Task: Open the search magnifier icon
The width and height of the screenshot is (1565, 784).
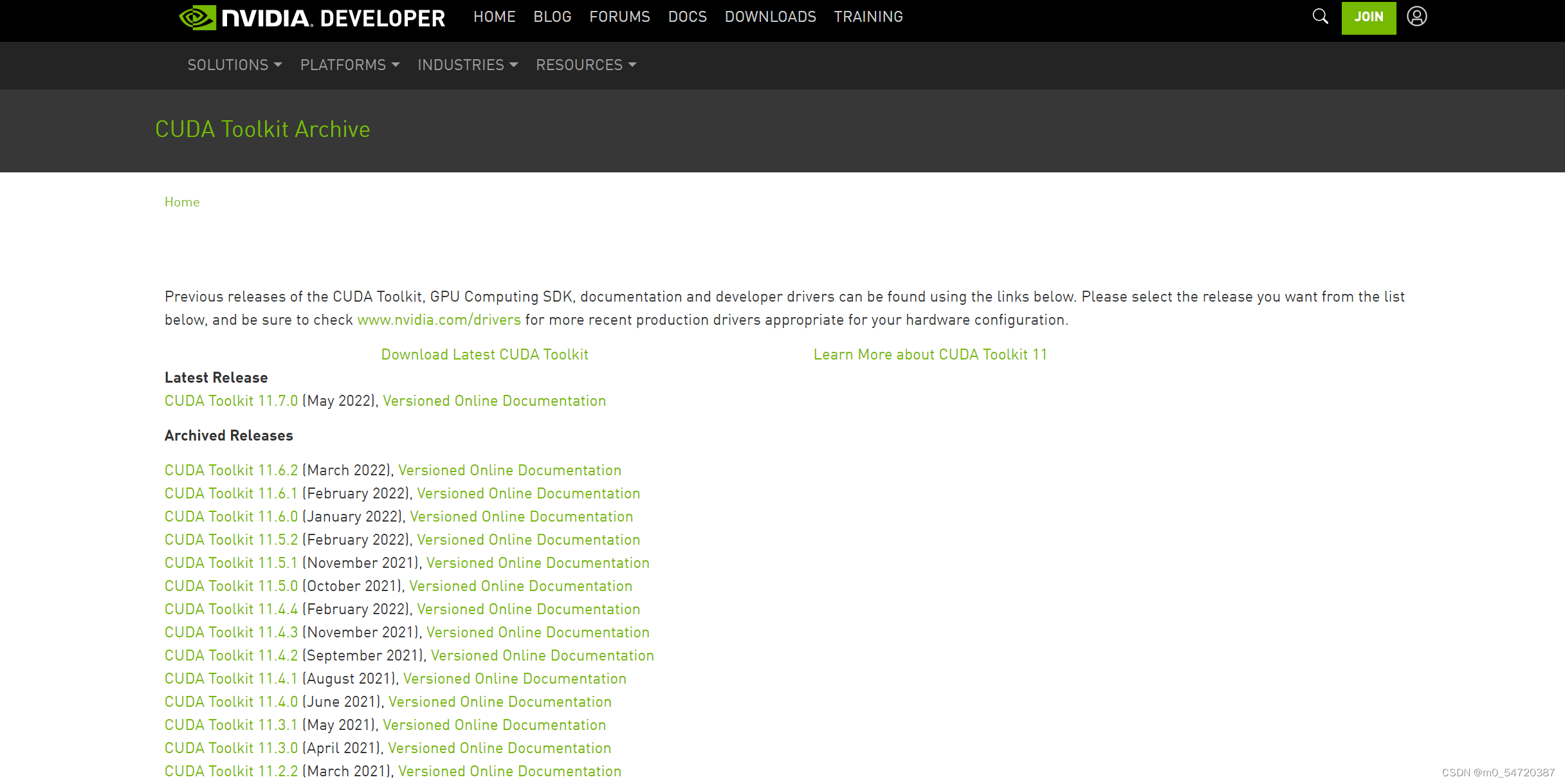Action: [x=1320, y=17]
